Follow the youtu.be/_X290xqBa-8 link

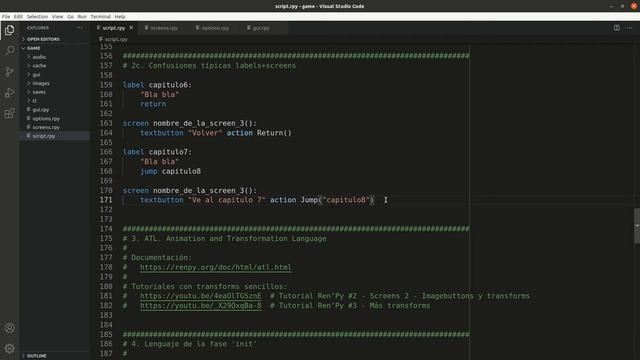coord(200,306)
